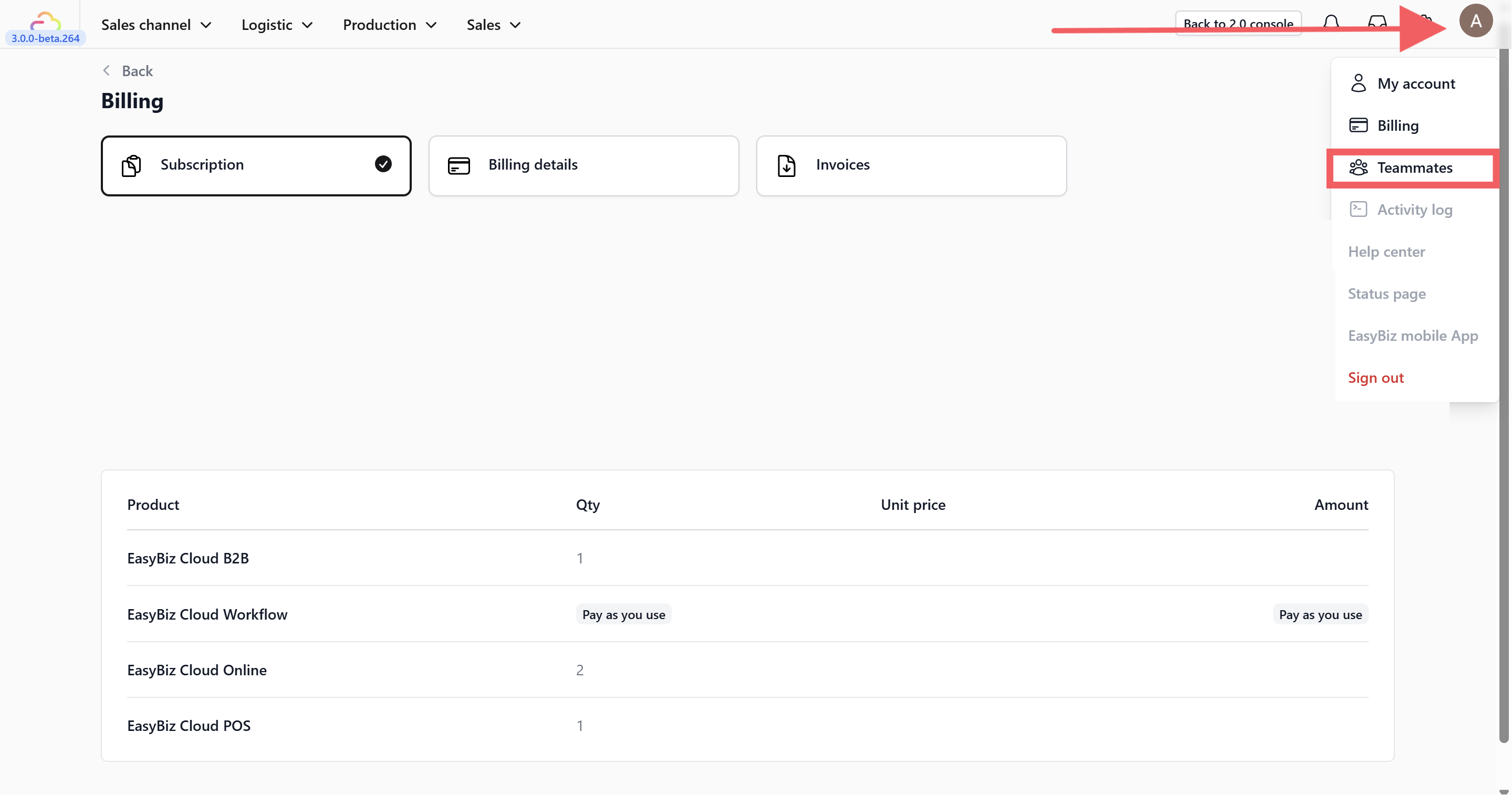Open Help center menu entry
Viewport: 1512px width, 795px height.
pos(1386,252)
